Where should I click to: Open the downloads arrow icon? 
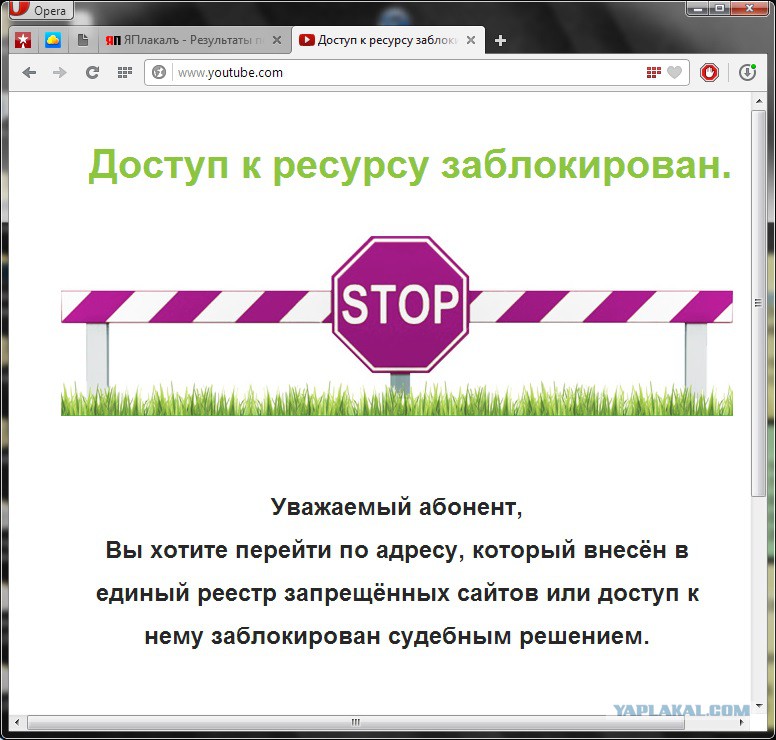pos(747,73)
